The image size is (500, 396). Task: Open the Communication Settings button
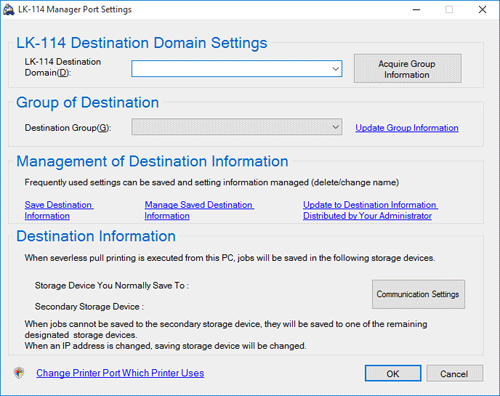(418, 294)
